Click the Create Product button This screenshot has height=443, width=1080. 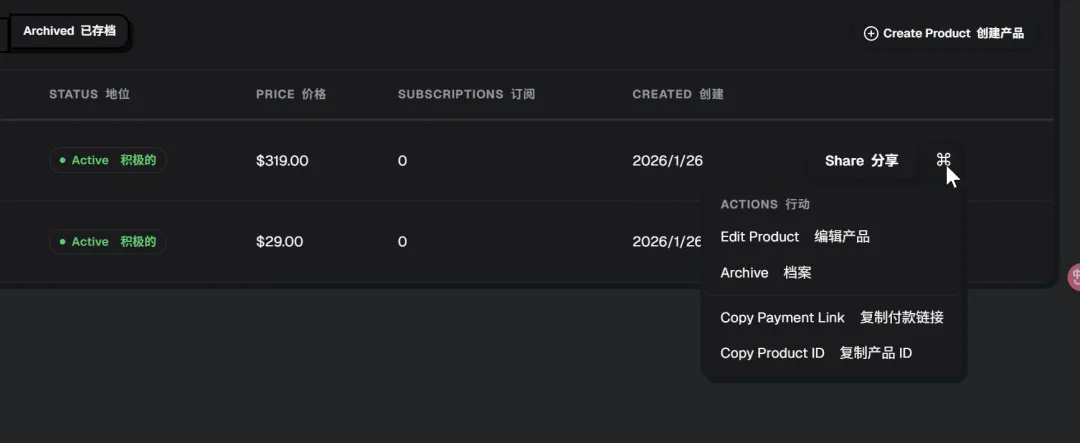[944, 33]
